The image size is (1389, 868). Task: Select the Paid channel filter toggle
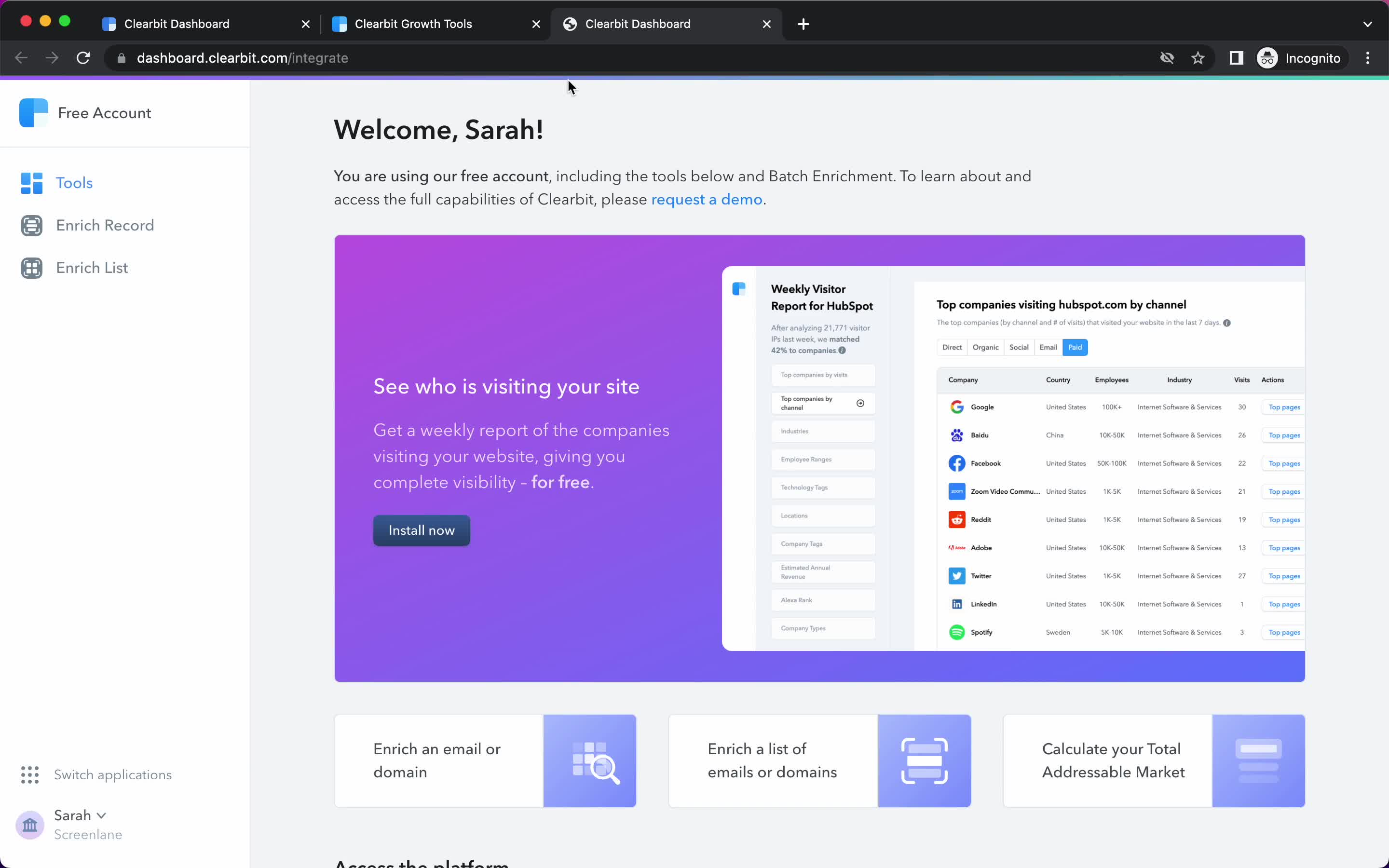(1075, 347)
